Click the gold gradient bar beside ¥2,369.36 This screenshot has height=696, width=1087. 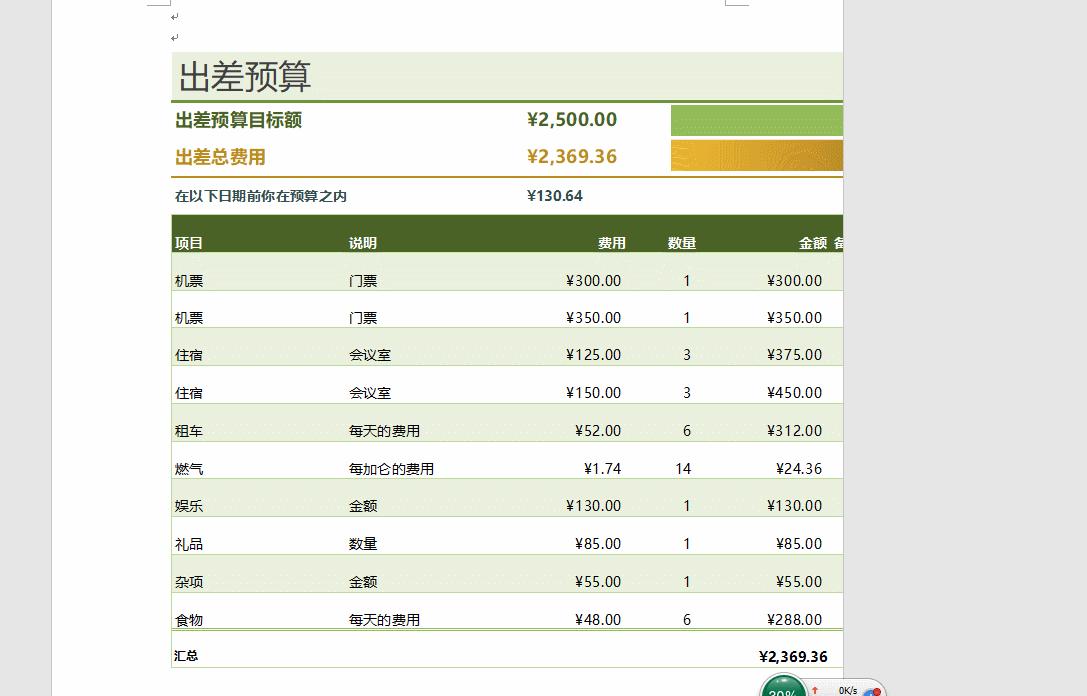coord(756,156)
